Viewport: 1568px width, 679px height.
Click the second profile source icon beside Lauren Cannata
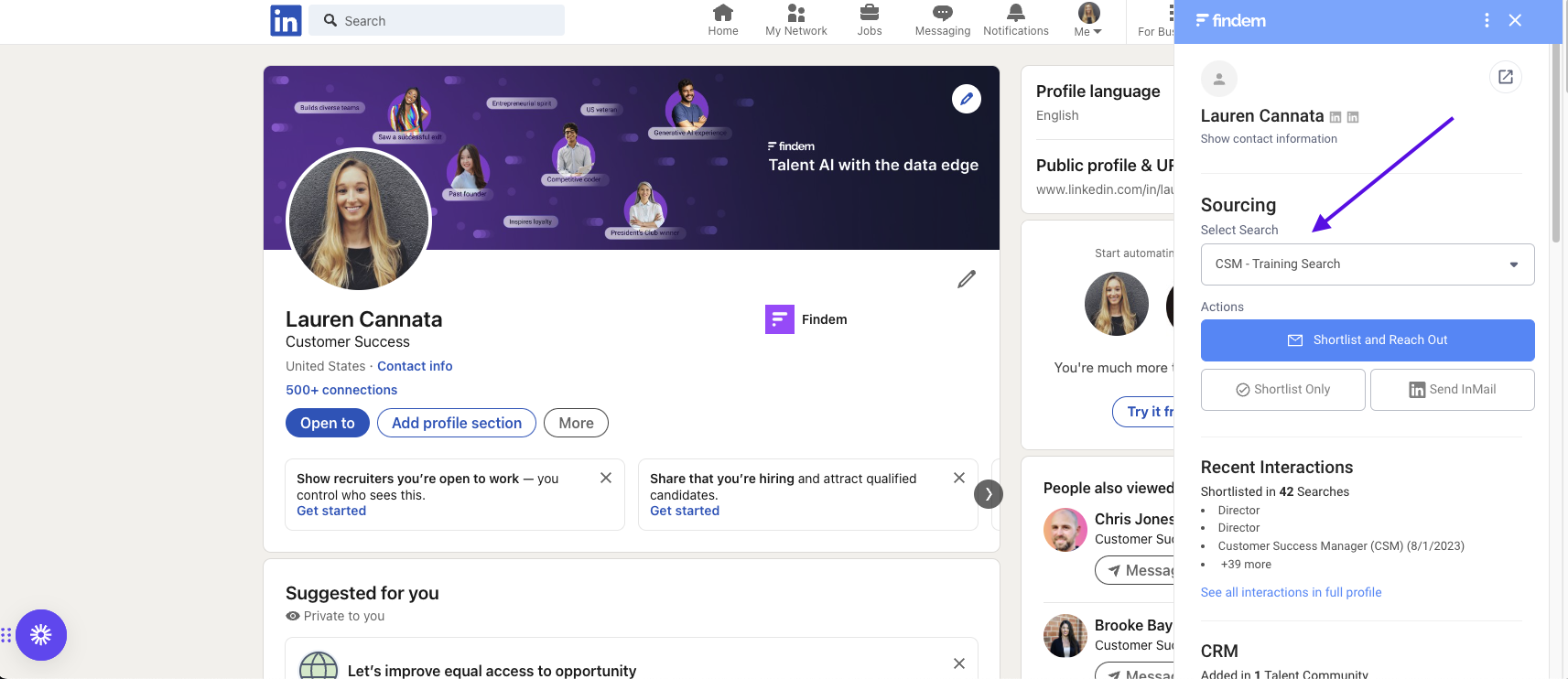click(1353, 117)
